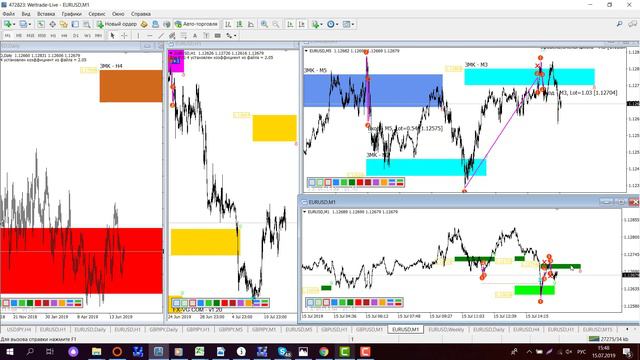640x360 pixels.
Task: Zoom out on the active chart
Action: (276, 24)
